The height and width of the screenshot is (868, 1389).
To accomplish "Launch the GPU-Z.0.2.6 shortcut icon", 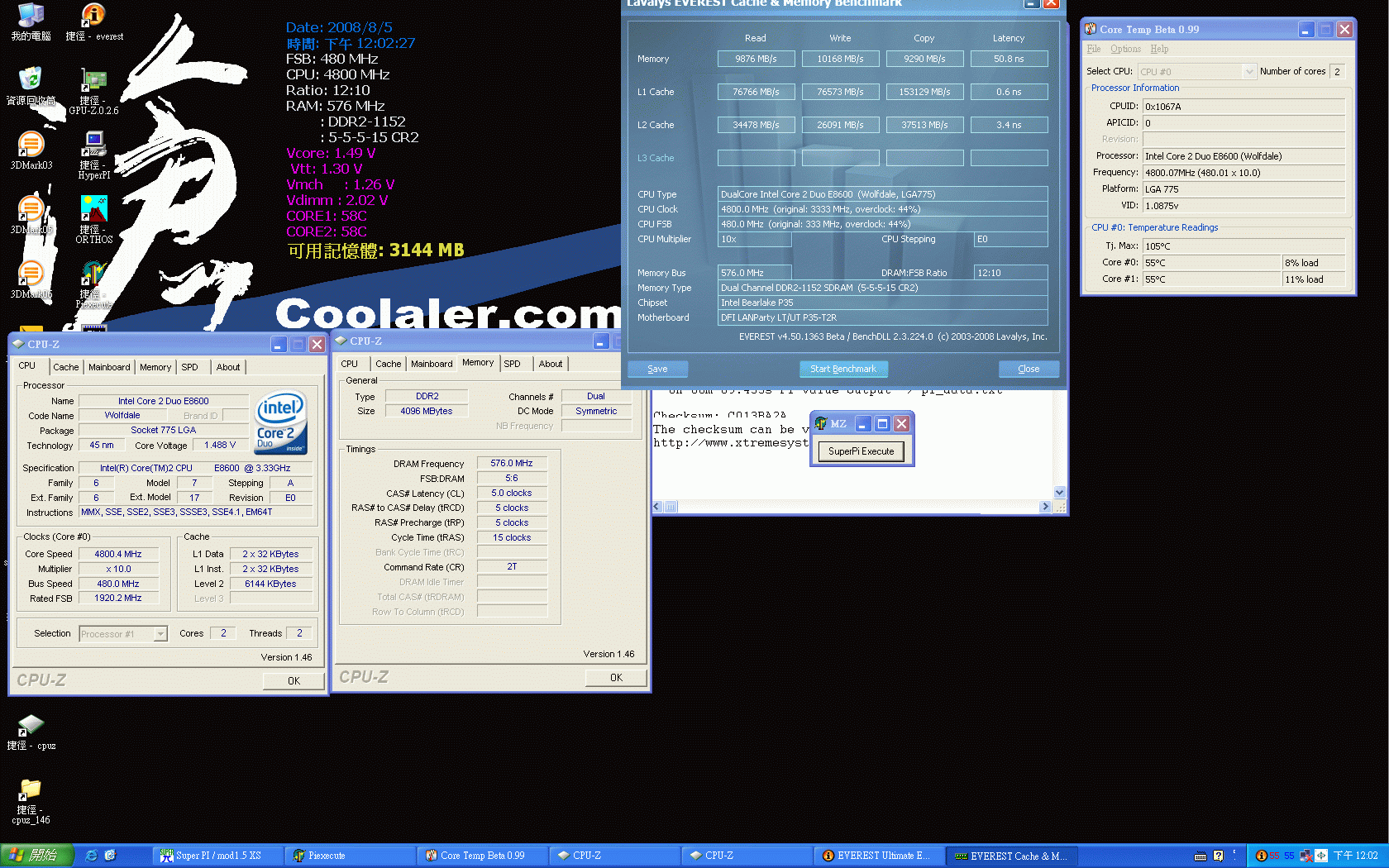I will tap(93, 91).
